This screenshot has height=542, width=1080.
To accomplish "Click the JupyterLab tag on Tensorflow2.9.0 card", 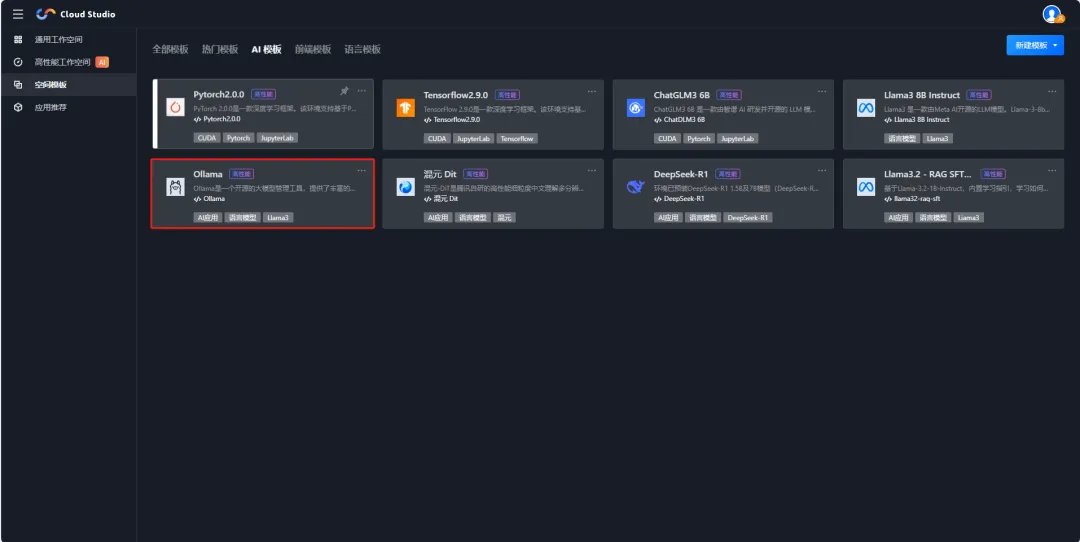I will tap(474, 138).
